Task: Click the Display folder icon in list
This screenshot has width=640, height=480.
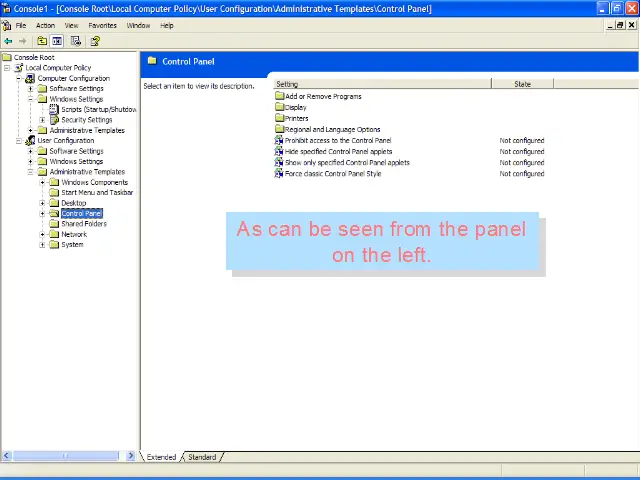Action: (x=280, y=107)
